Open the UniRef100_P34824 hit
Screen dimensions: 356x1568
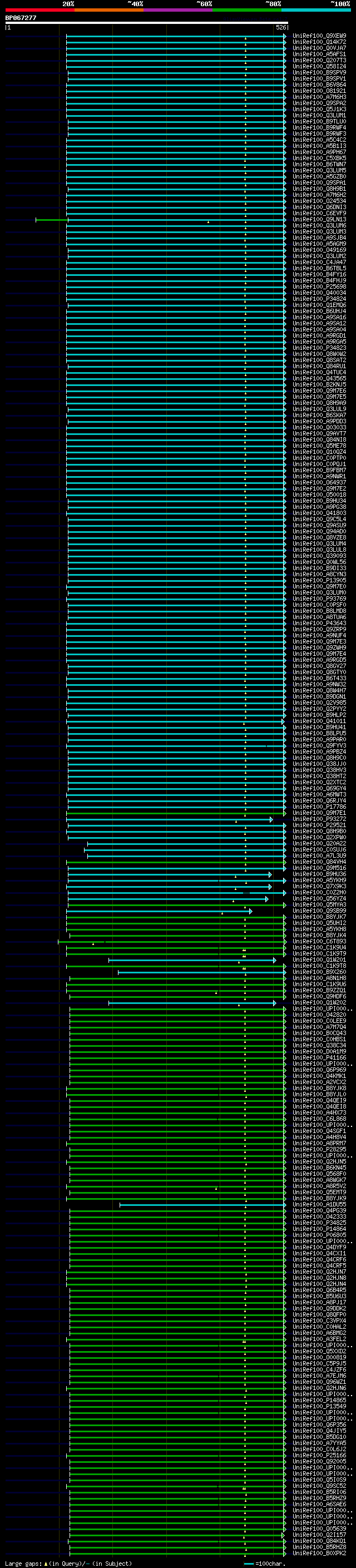319,299
